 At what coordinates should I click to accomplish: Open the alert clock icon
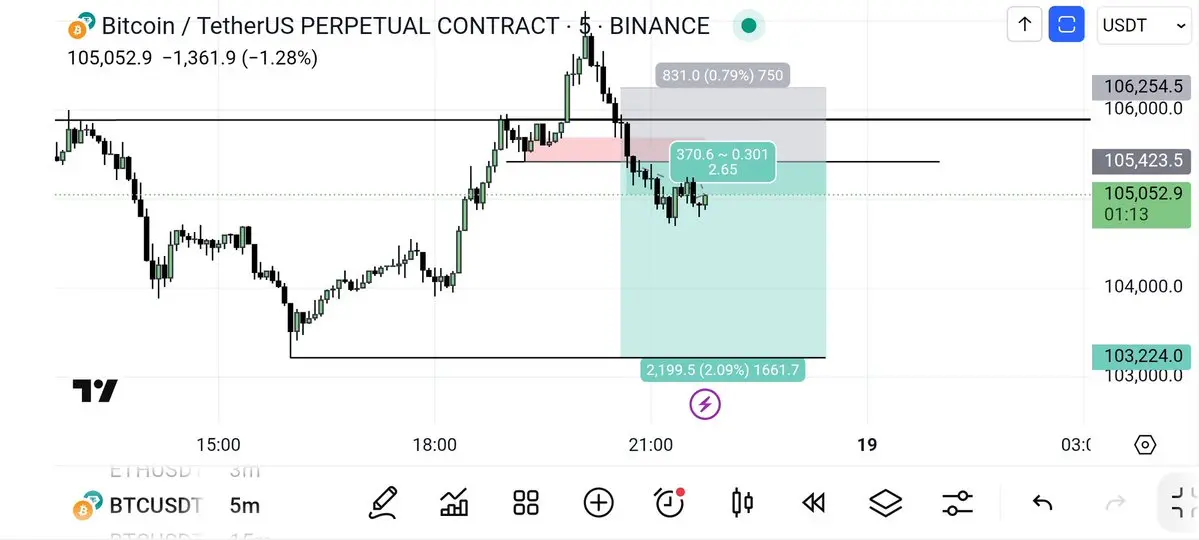[x=670, y=503]
